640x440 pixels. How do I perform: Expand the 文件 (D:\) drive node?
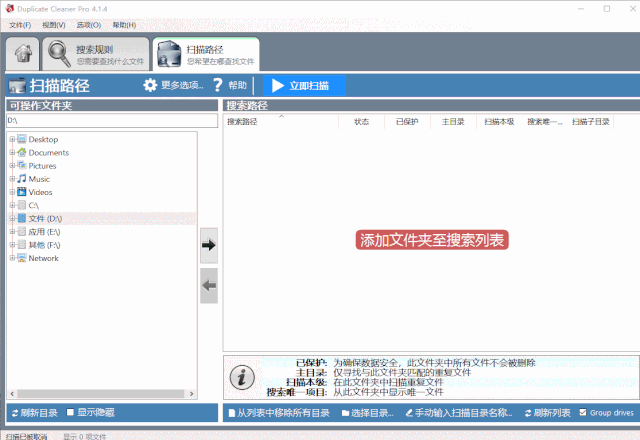12,218
